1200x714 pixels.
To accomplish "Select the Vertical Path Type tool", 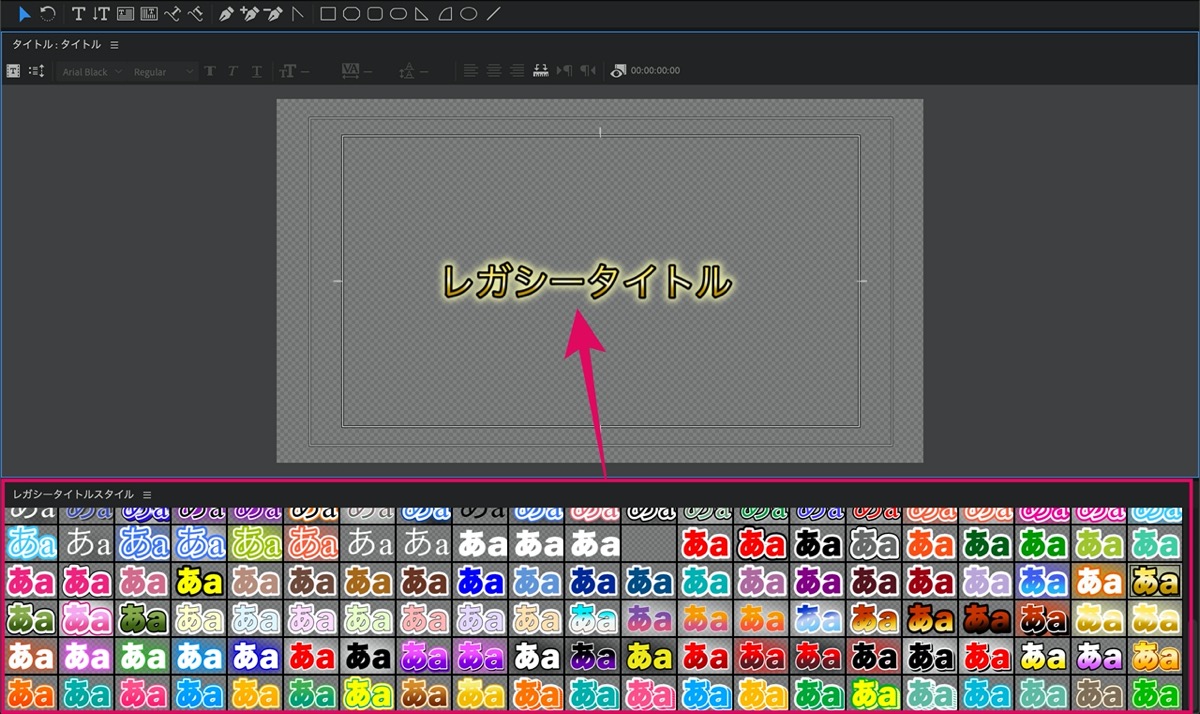I will pyautogui.click(x=195, y=14).
